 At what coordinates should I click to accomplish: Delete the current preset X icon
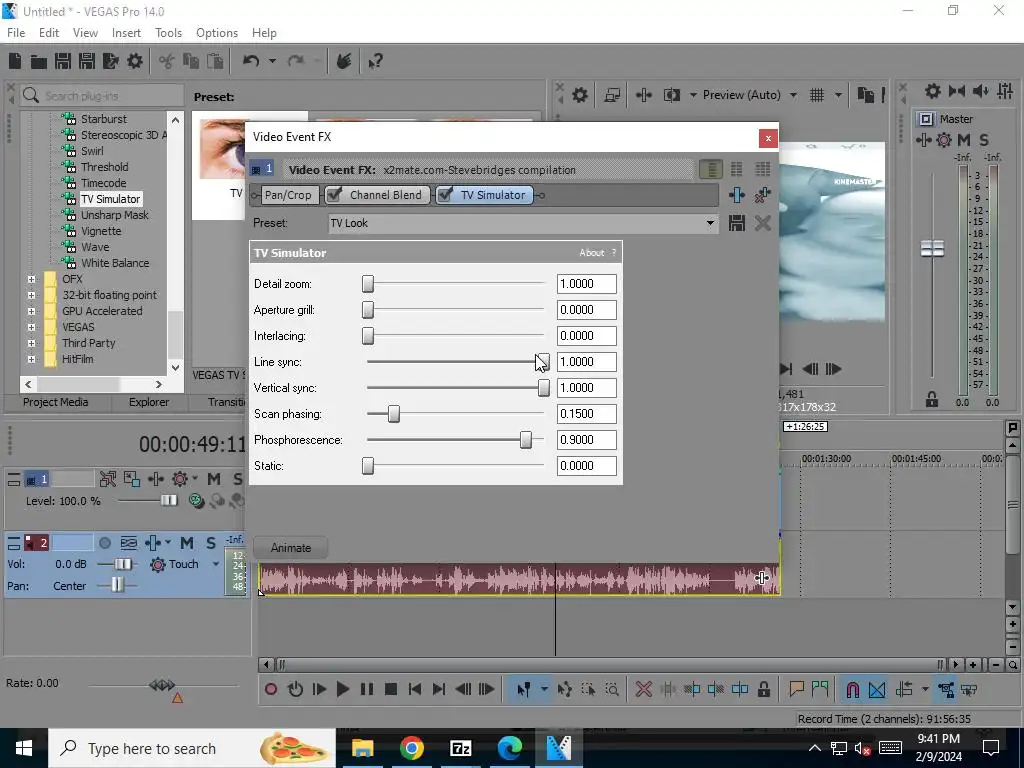(762, 223)
